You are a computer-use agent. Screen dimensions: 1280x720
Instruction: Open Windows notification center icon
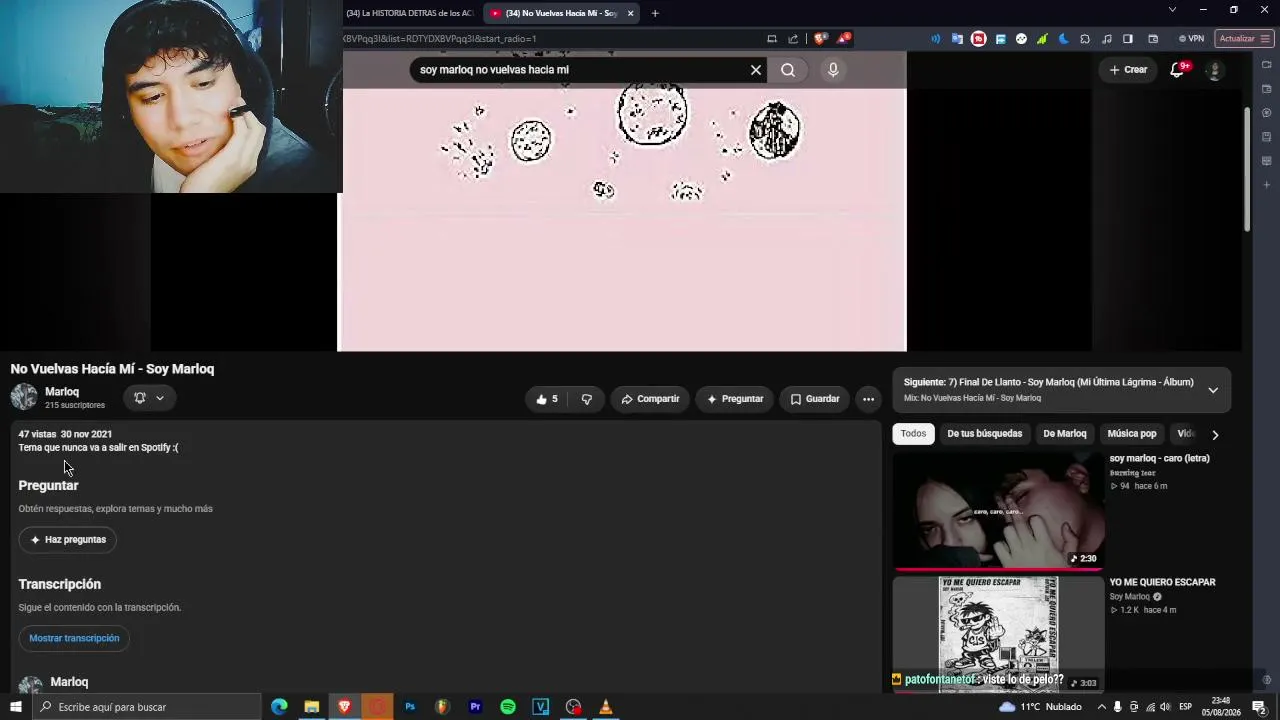pos(1260,707)
